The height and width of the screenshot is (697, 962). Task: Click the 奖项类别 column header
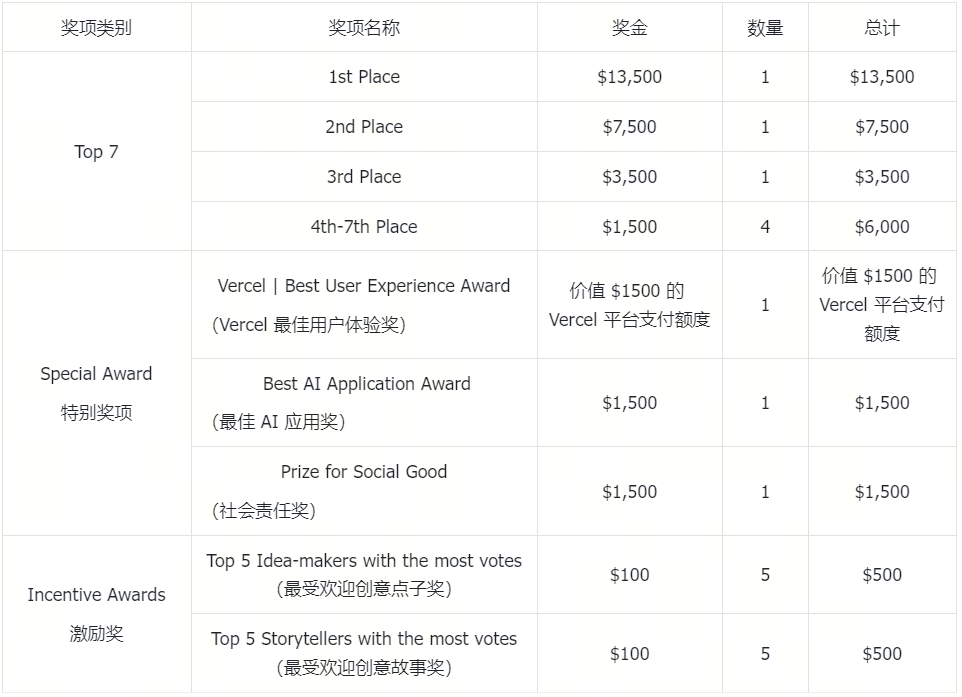click(x=96, y=28)
